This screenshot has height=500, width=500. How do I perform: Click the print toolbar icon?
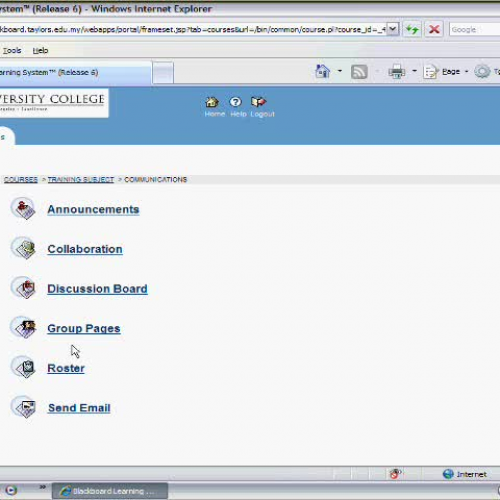pyautogui.click(x=396, y=72)
